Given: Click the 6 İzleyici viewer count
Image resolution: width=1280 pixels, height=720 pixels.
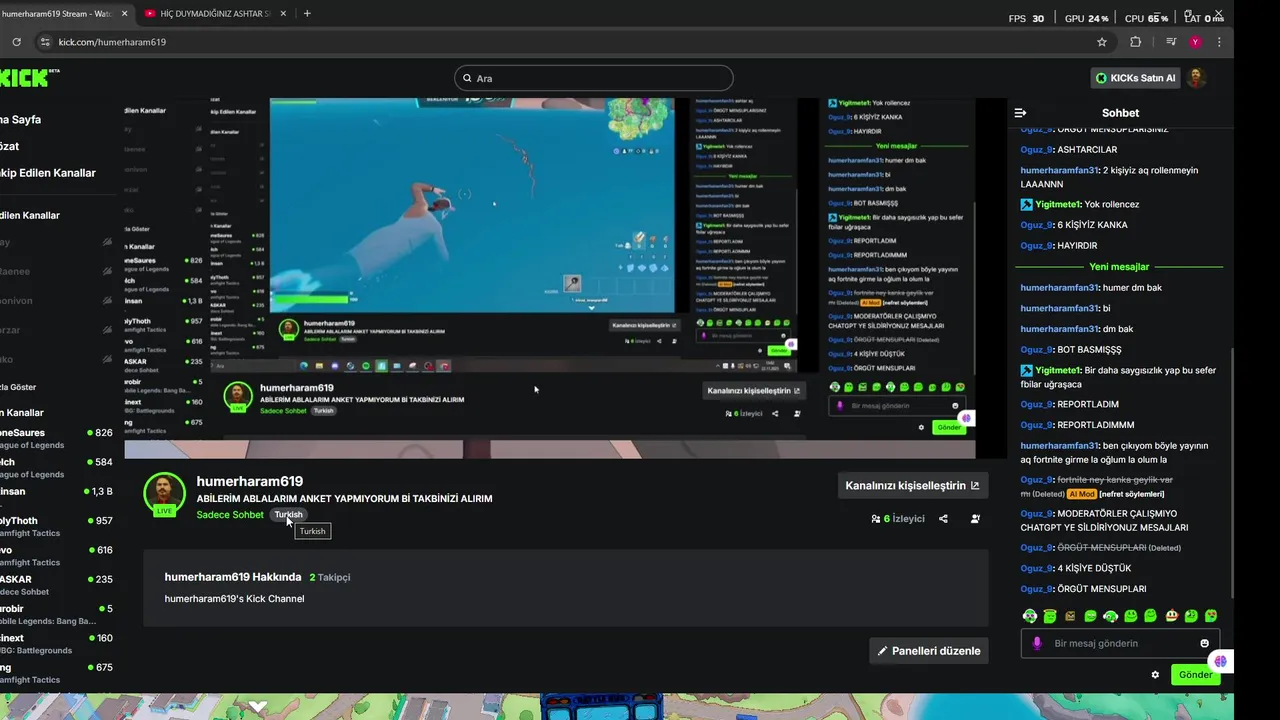Looking at the screenshot, I should [x=898, y=519].
